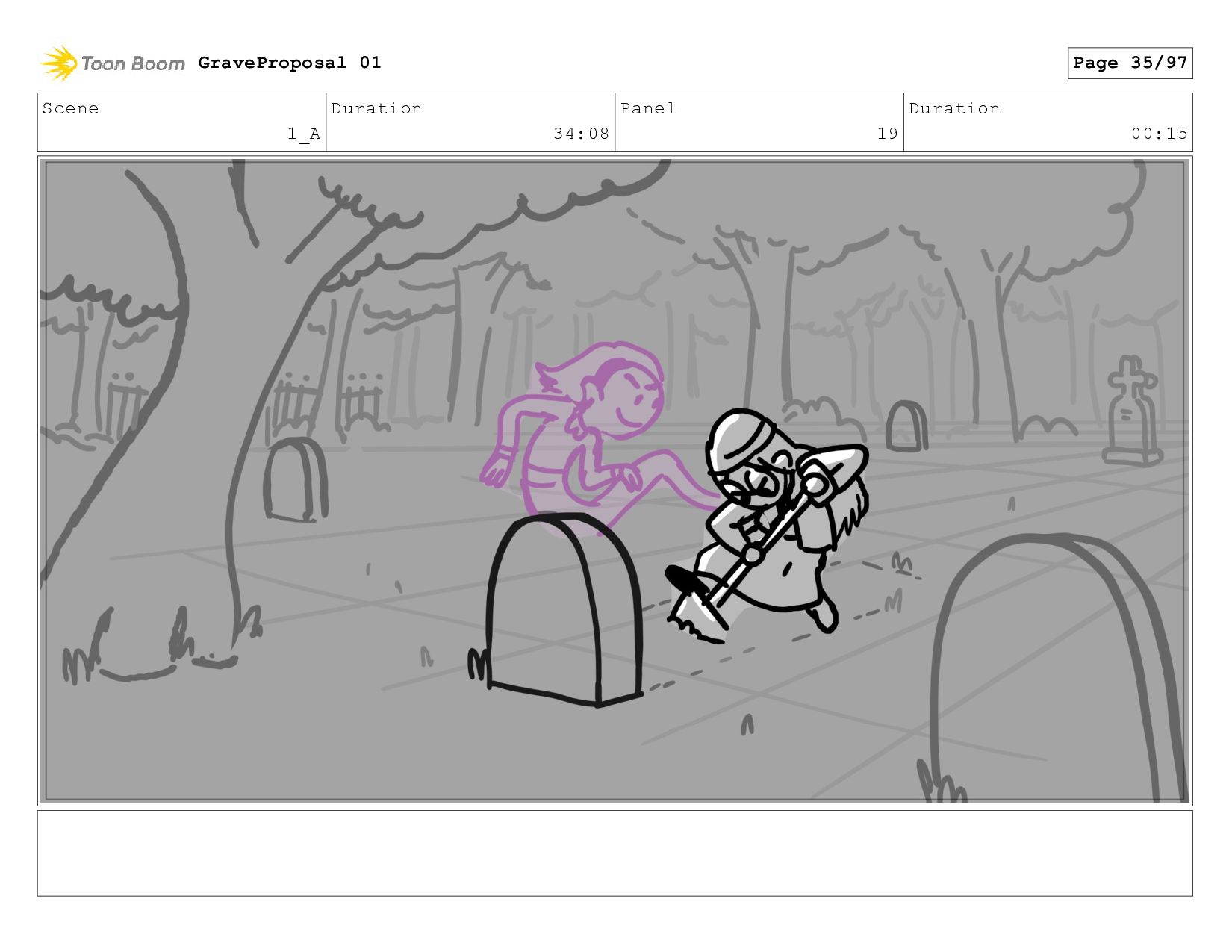This screenshot has height=952, width=1232.
Task: Select the GraveProposal 01 title text
Action: [x=290, y=63]
